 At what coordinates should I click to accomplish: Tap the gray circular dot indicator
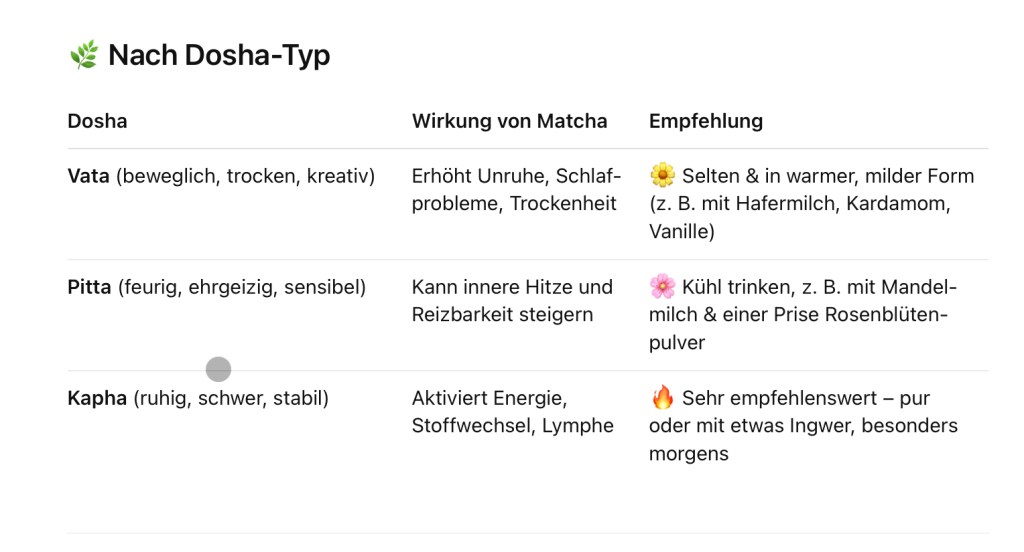point(218,369)
